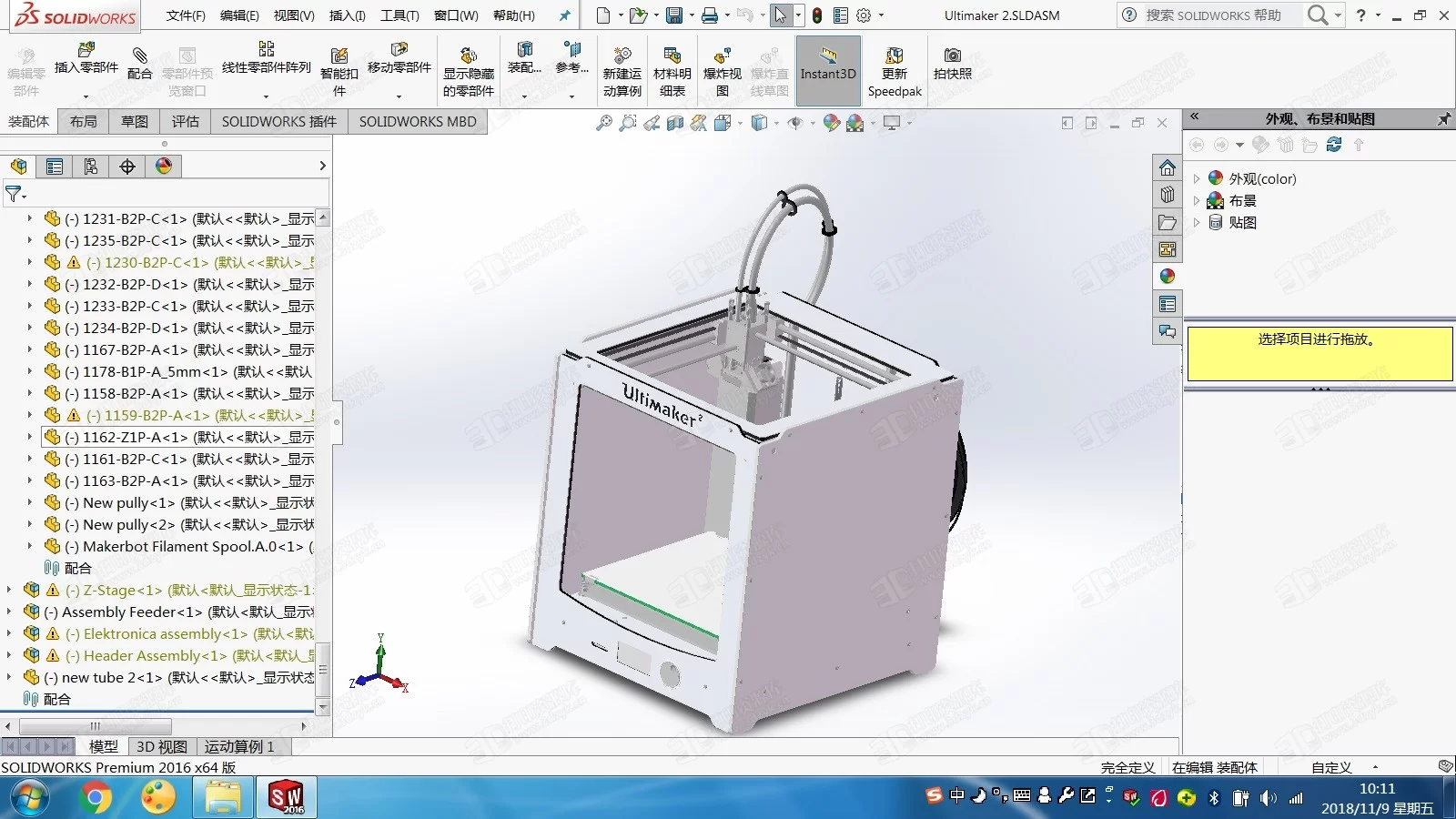Open the 文件(F) menu
Screen dimensions: 1456x819
tap(186, 15)
